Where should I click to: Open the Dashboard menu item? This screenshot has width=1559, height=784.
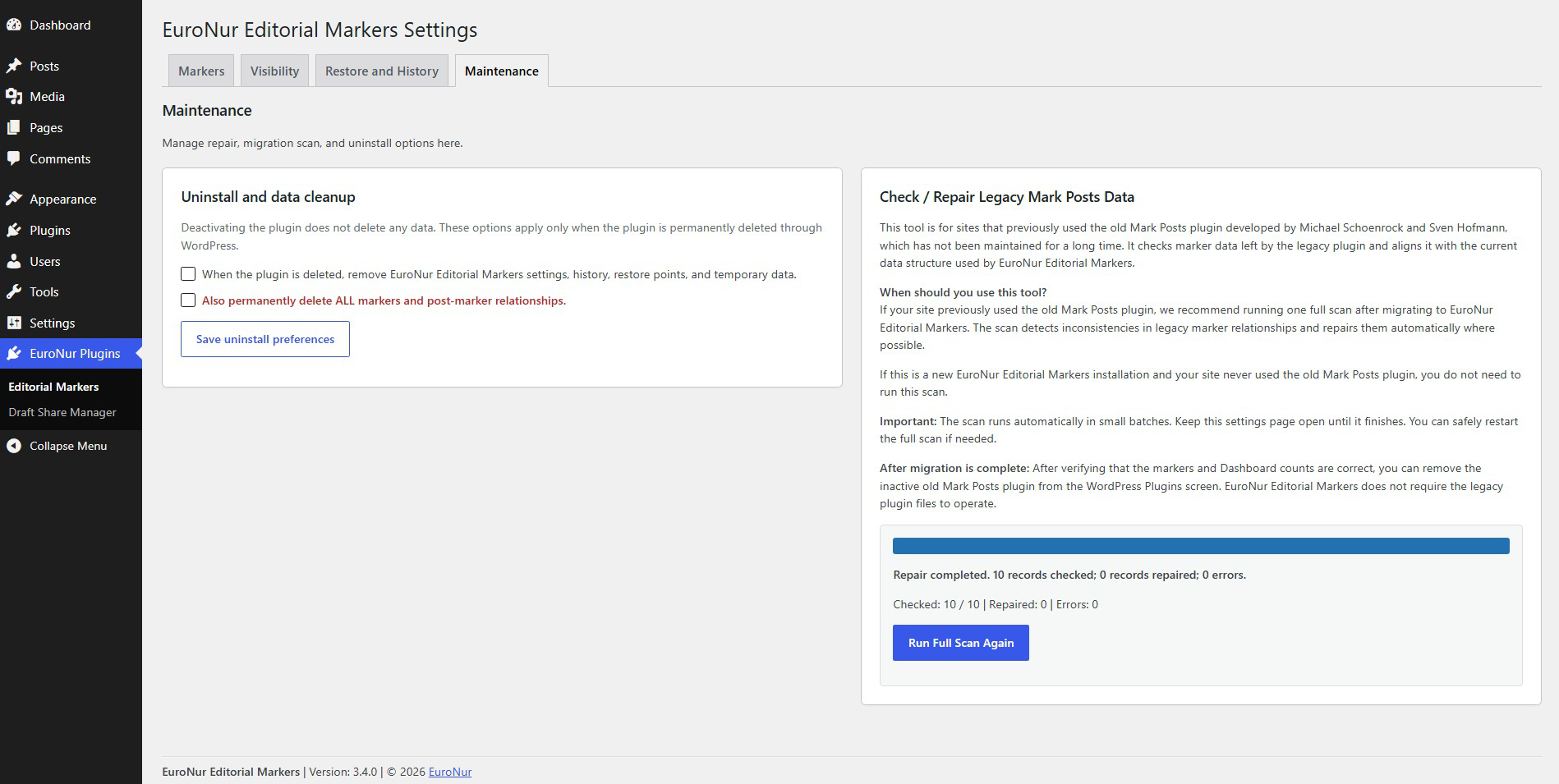pyautogui.click(x=71, y=25)
